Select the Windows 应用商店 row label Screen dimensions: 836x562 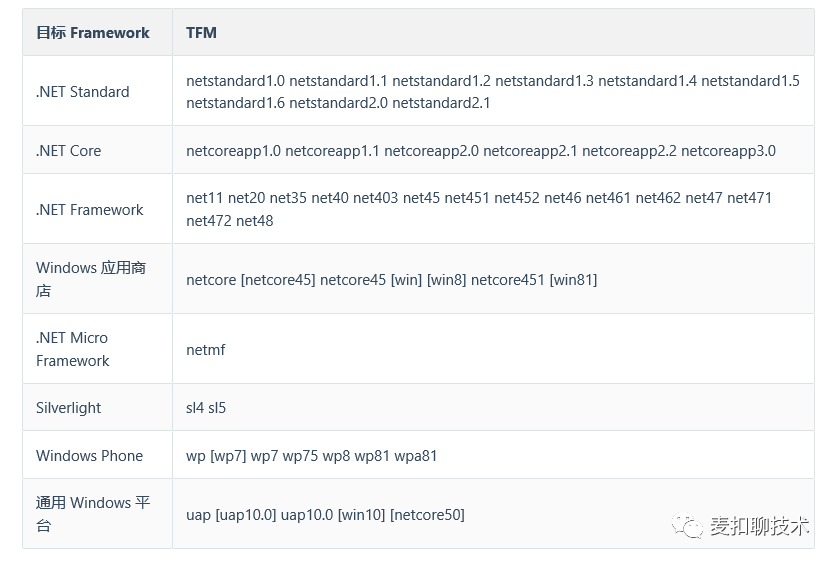[x=91, y=279]
